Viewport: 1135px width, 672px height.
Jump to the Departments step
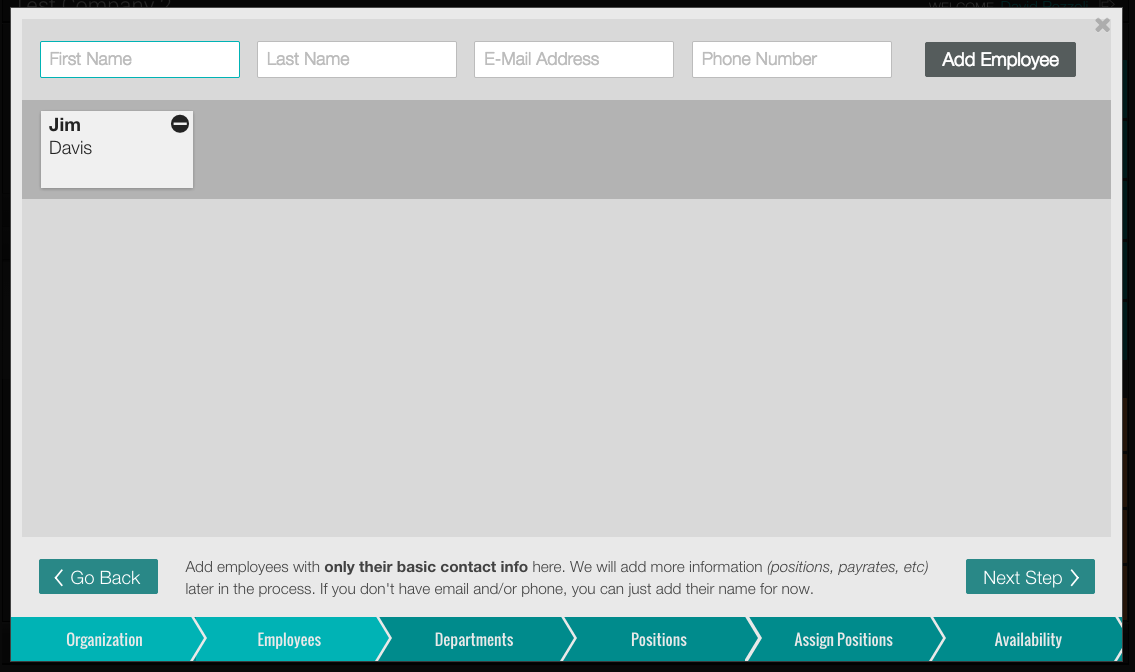[474, 639]
